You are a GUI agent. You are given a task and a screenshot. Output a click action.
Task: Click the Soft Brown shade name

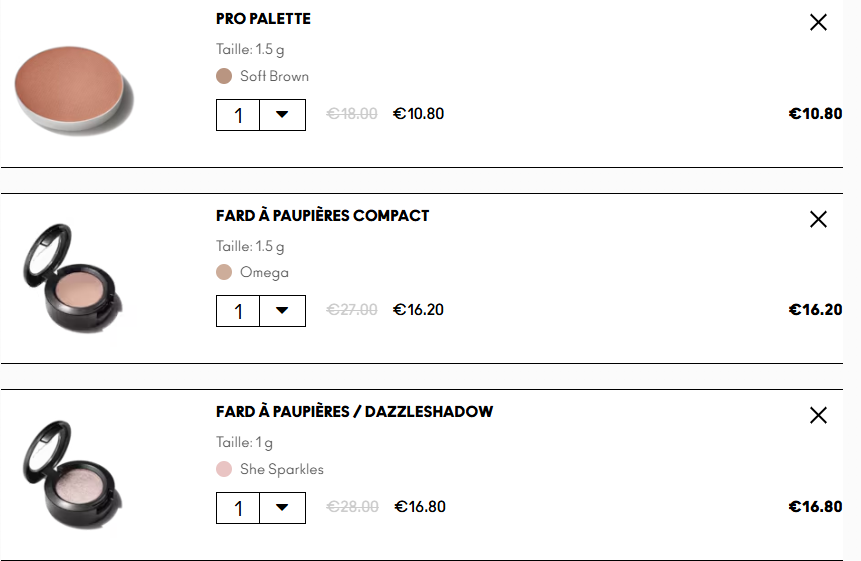click(274, 76)
